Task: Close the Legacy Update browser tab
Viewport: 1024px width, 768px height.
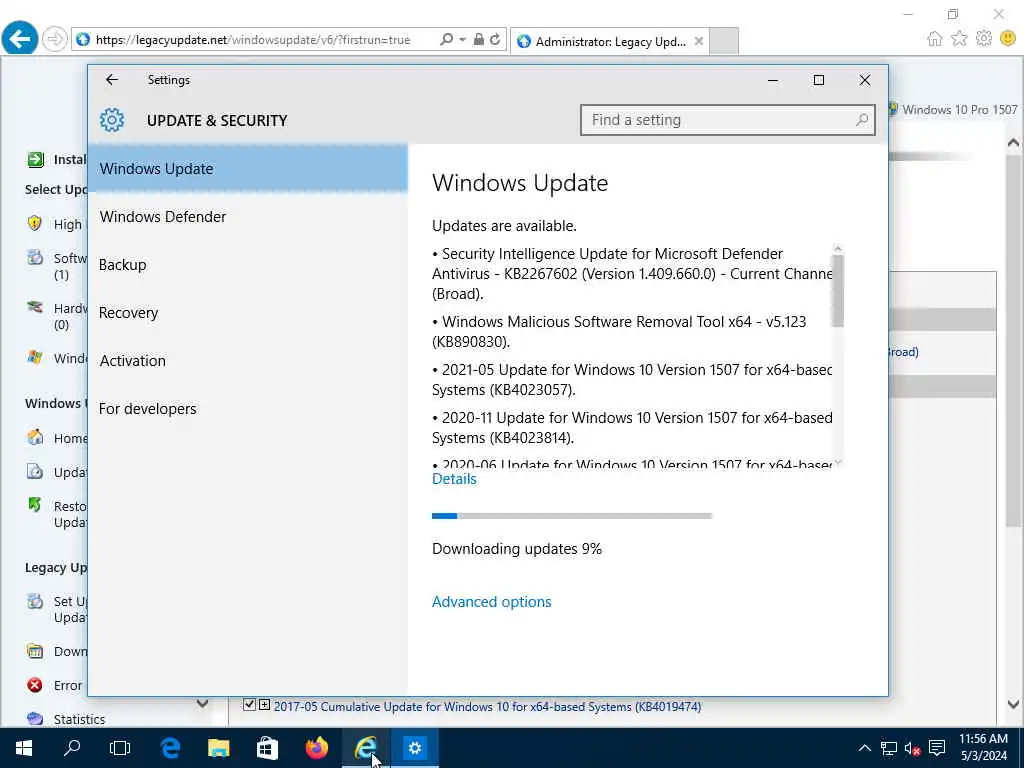Action: coord(699,41)
